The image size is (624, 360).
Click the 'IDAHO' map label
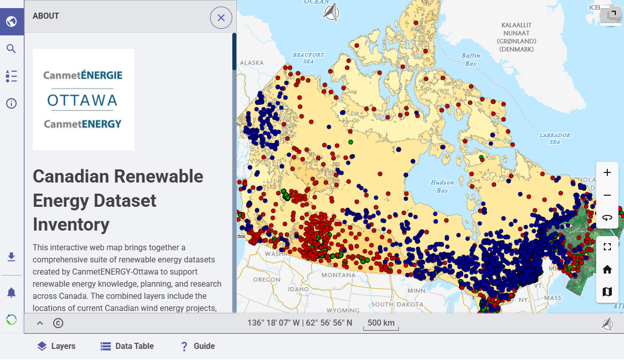298,289
